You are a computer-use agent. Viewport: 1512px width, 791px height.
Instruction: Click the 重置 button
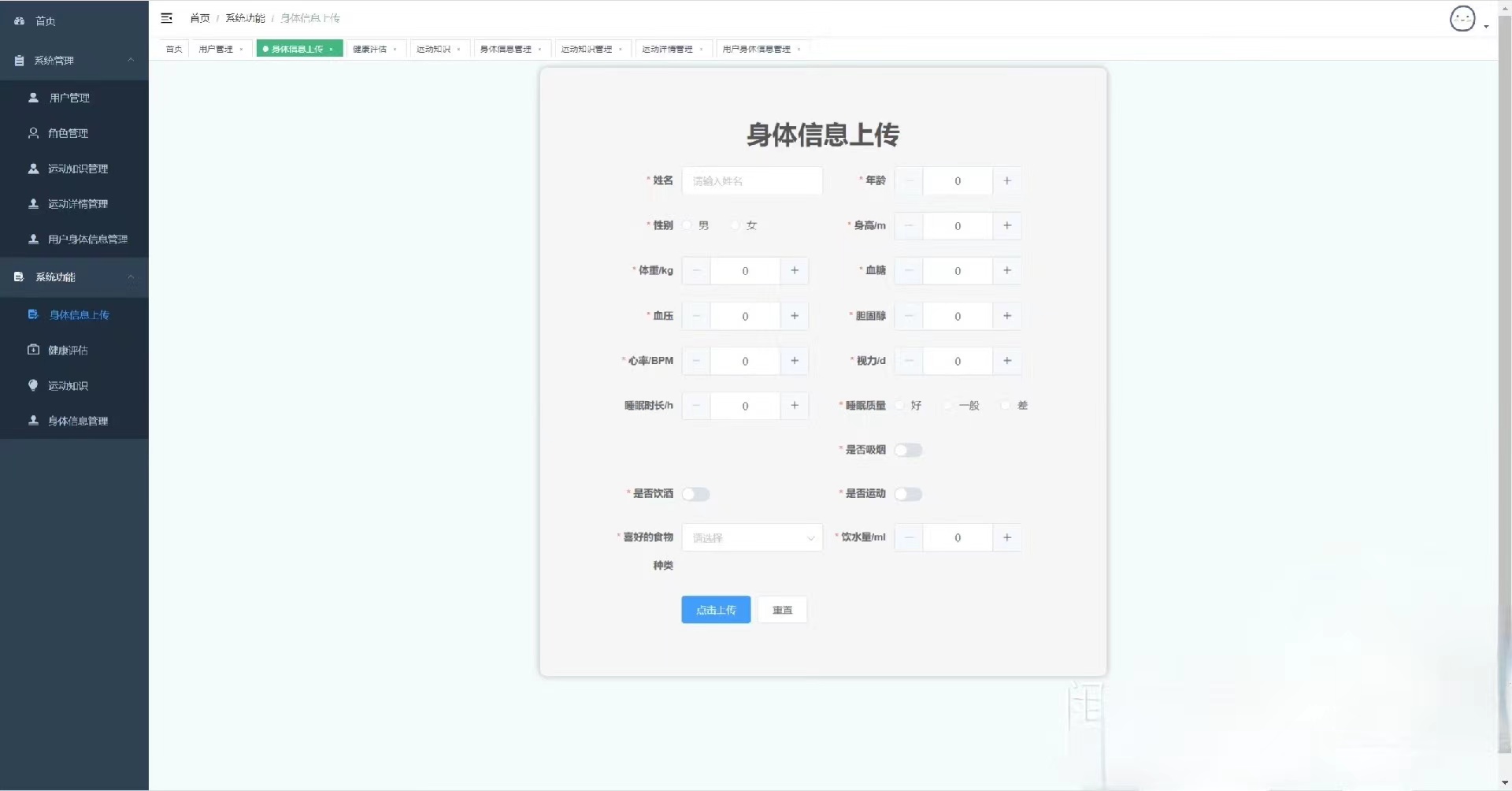[782, 610]
